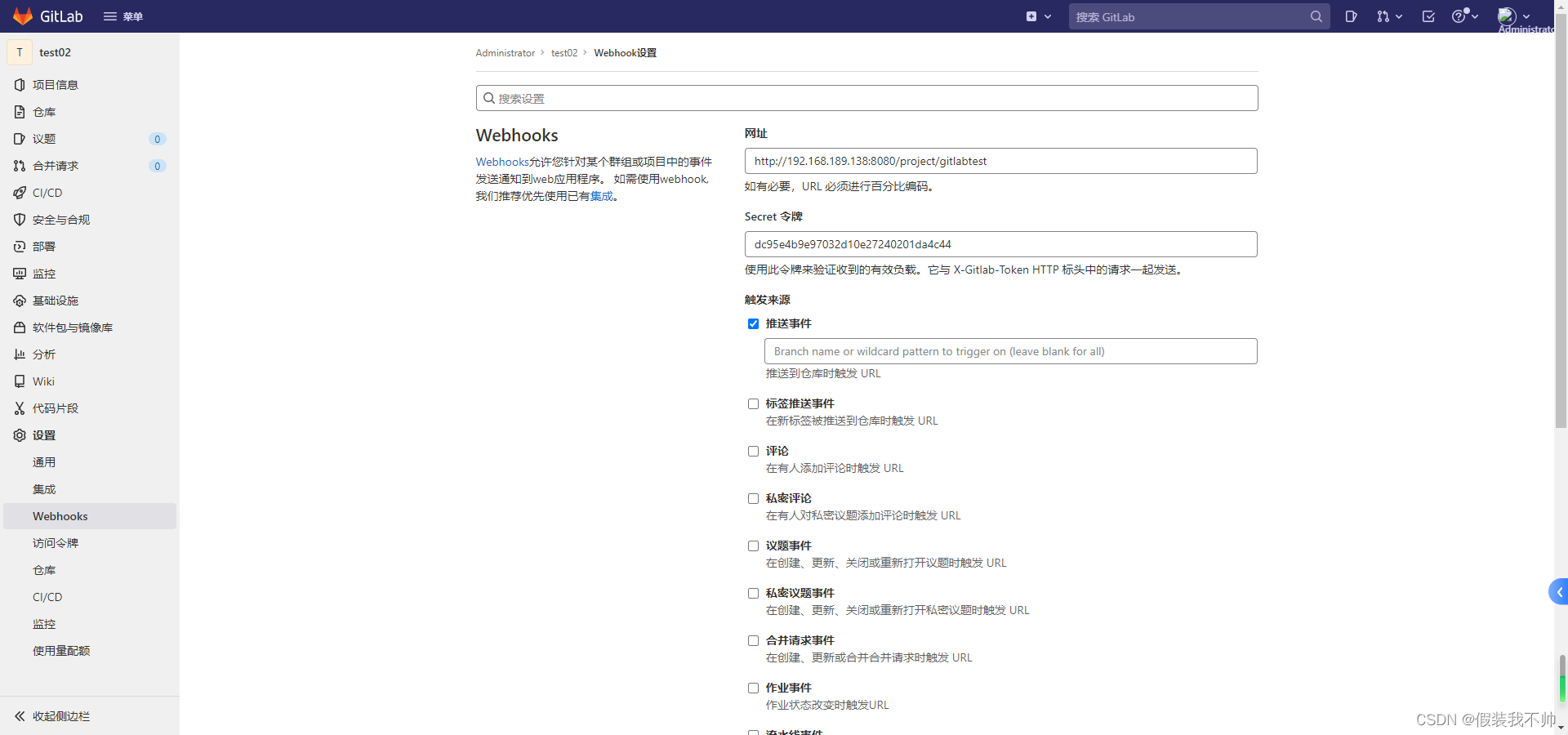The width and height of the screenshot is (1568, 735).
Task: Click the 分析 chart icon
Action: tap(20, 354)
